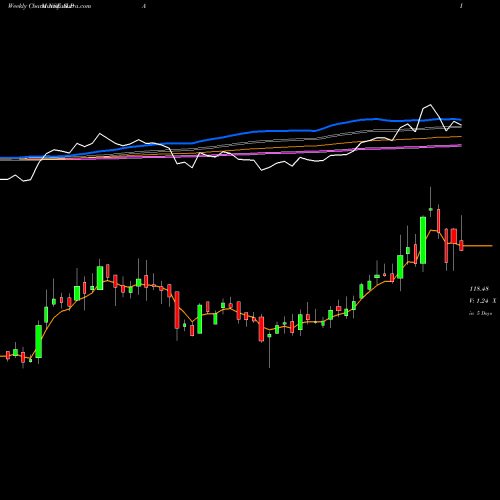Viewport: 500px width, 500px height.
Task: Select the tallest green candle near the chart peak
Action: point(423,240)
